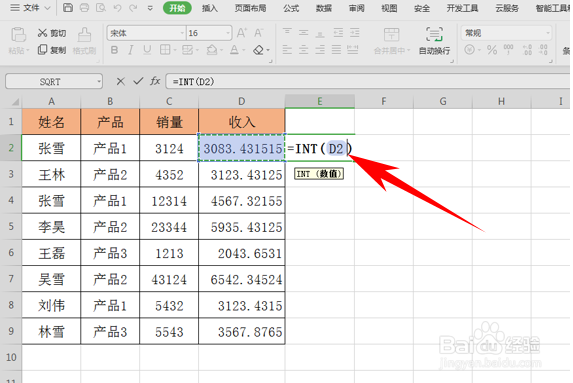Click the 剪切 cut button
The width and height of the screenshot is (573, 383).
(x=52, y=33)
